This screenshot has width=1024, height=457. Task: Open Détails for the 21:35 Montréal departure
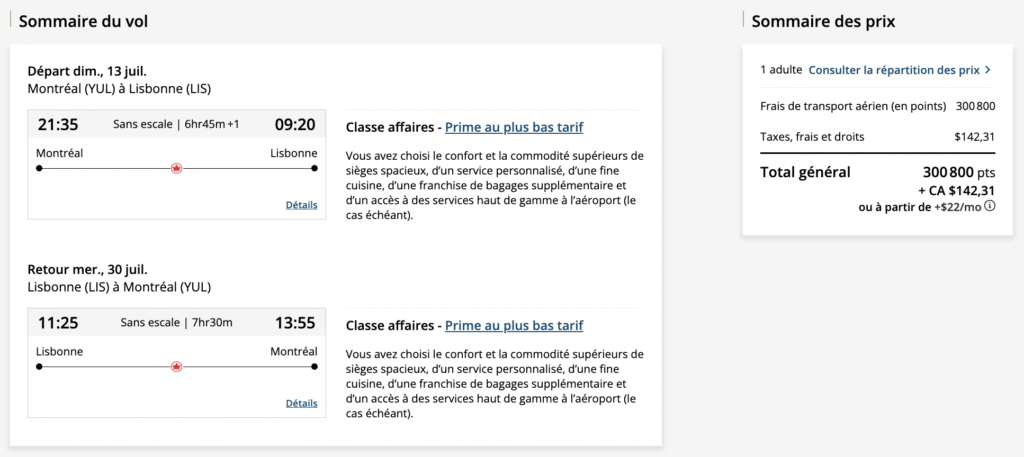(301, 205)
